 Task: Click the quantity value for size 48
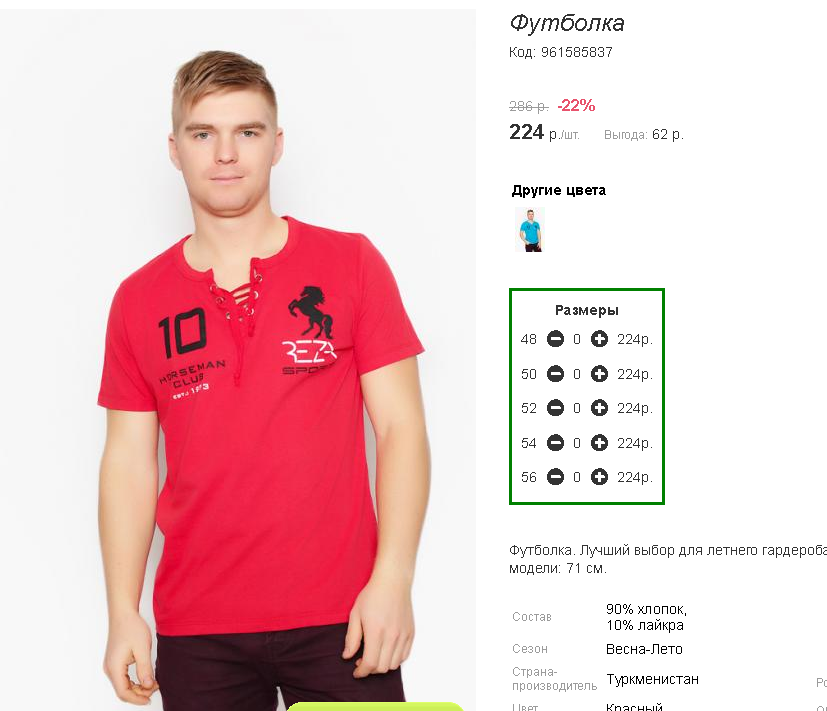(577, 339)
